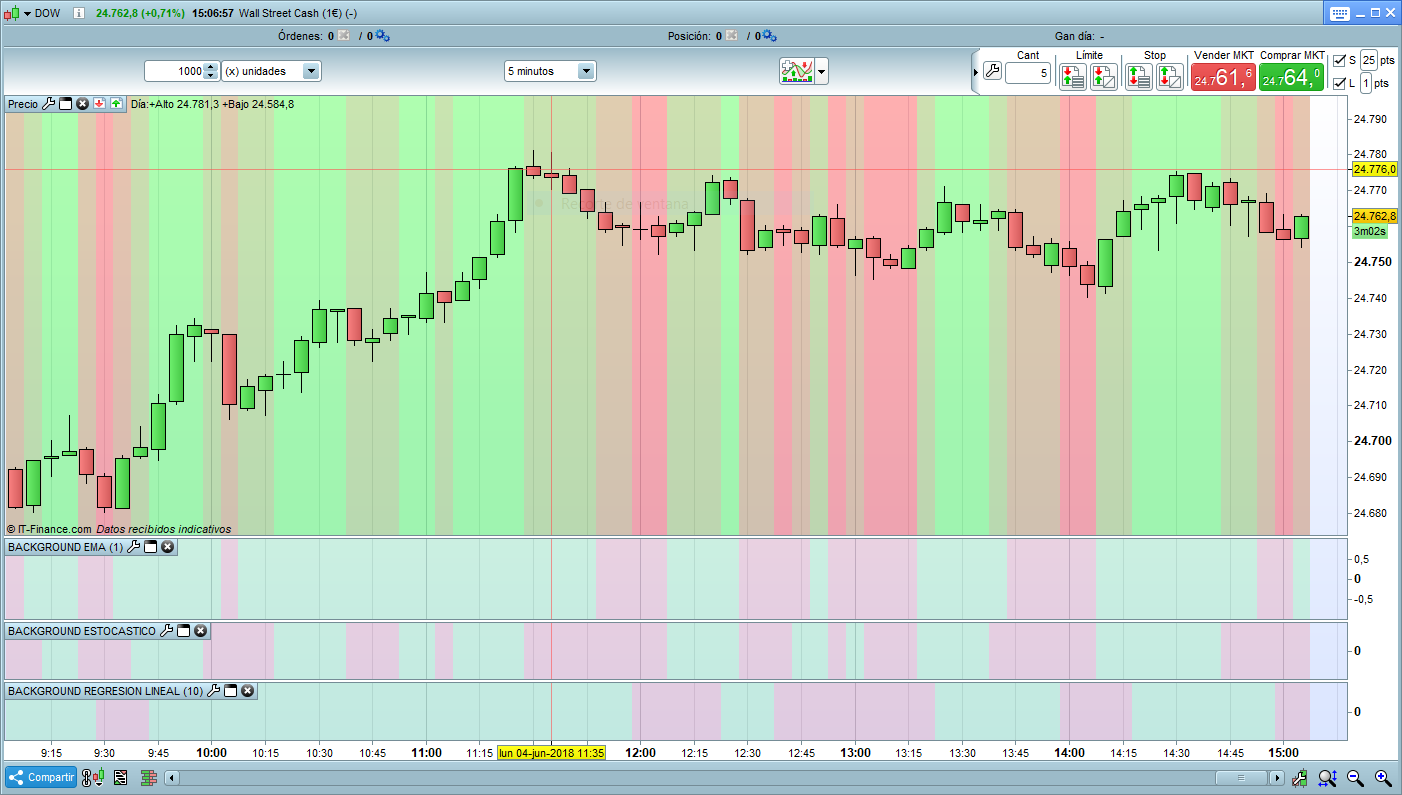Open the Precio panel wrench settings
Screen dimensions: 1402x795
point(49,104)
